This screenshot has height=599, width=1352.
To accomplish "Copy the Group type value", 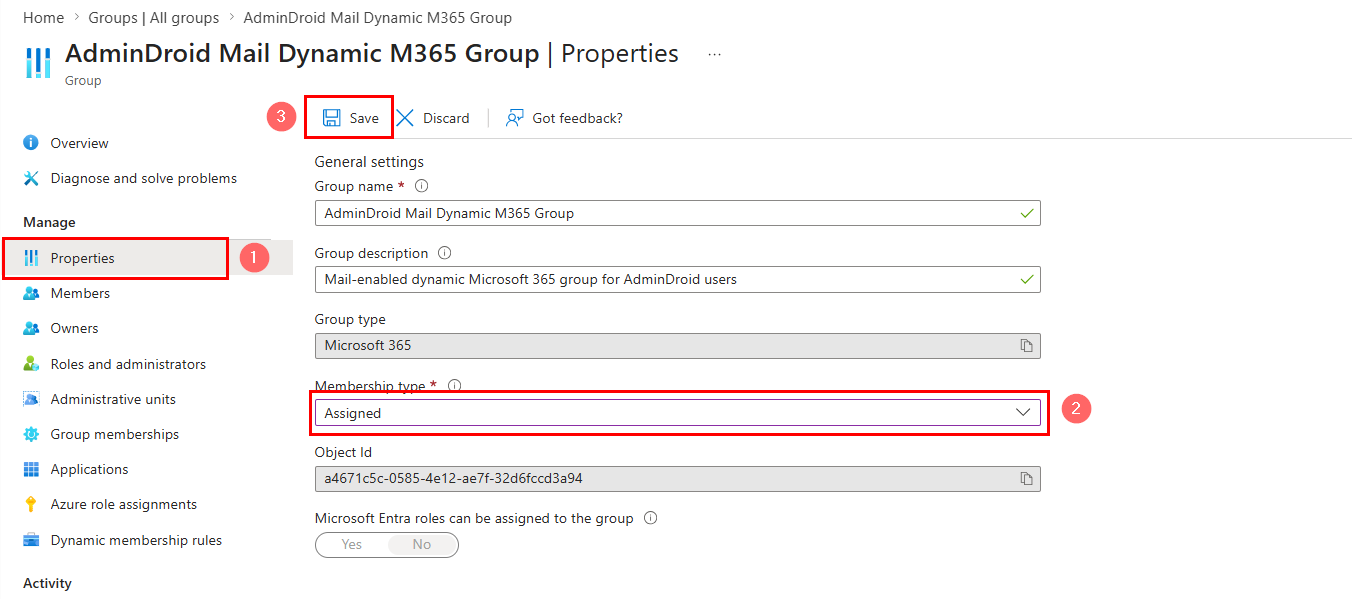I will (1026, 345).
